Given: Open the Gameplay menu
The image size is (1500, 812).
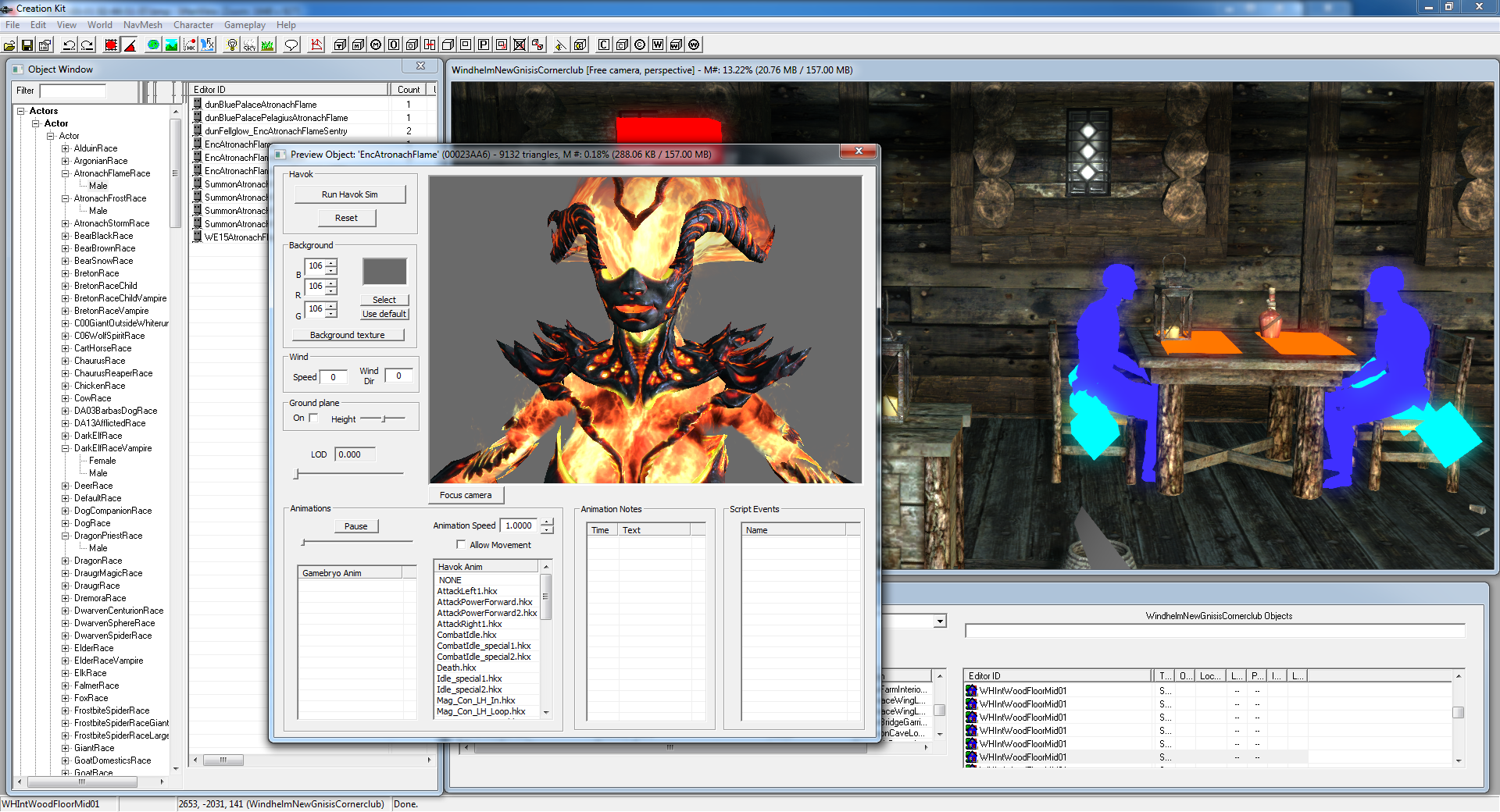Looking at the screenshot, I should [245, 25].
